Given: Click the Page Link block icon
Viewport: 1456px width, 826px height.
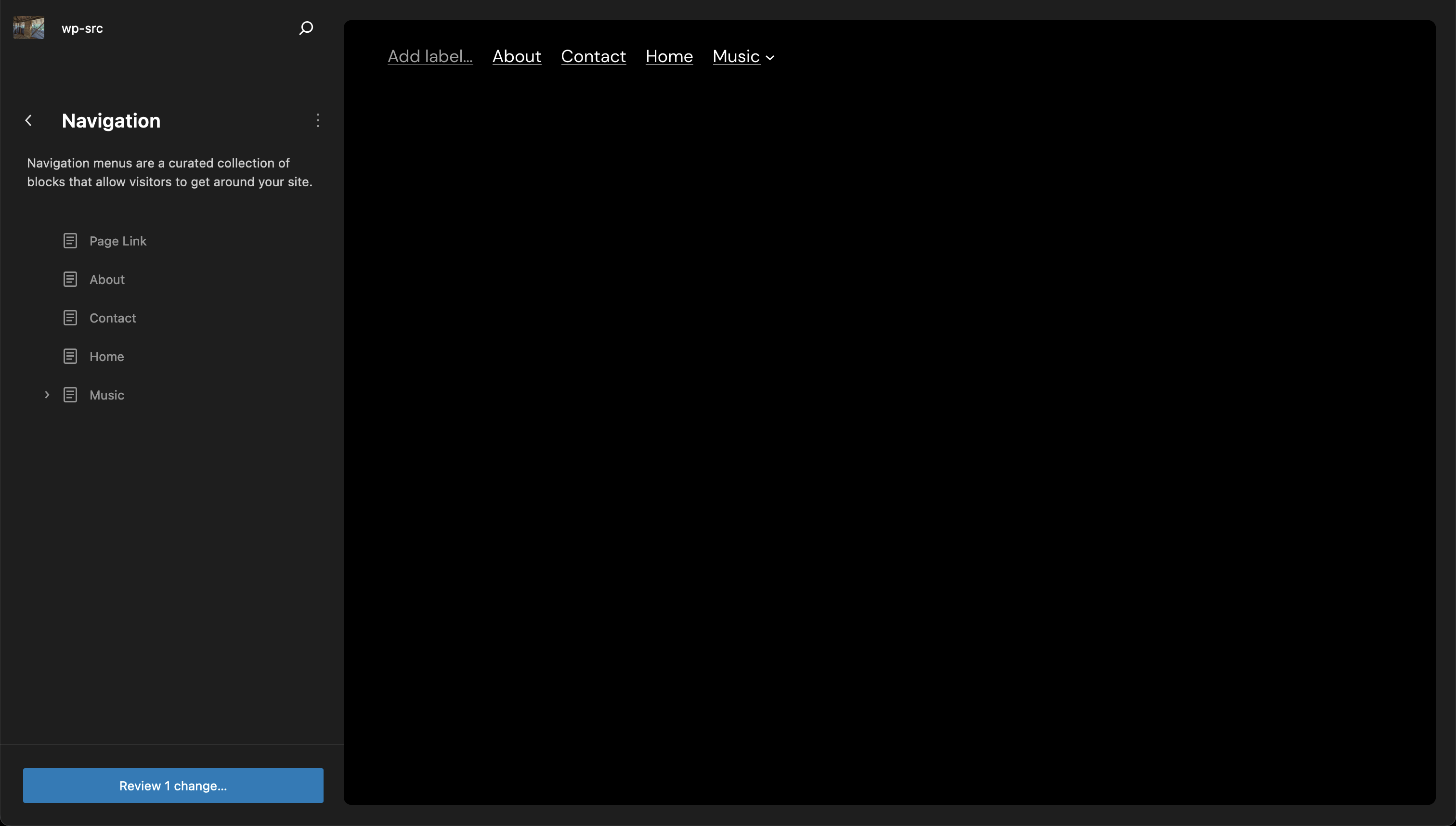Looking at the screenshot, I should [x=71, y=241].
